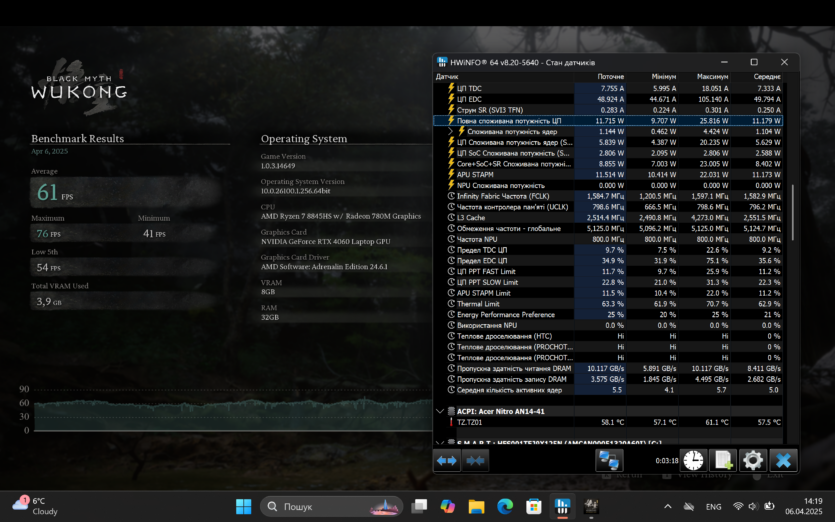This screenshot has height=522, width=835.
Task: Click the volume speaker tray icon
Action: [x=752, y=507]
